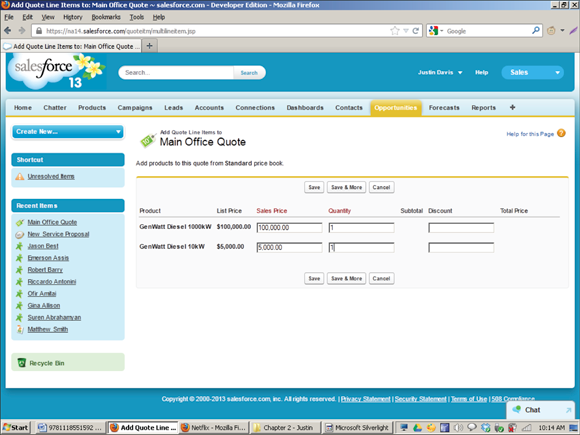Screen dimensions: 580x435
Task: Click Discount field for GenWatt Diesel 1000kW
Action: (461, 227)
